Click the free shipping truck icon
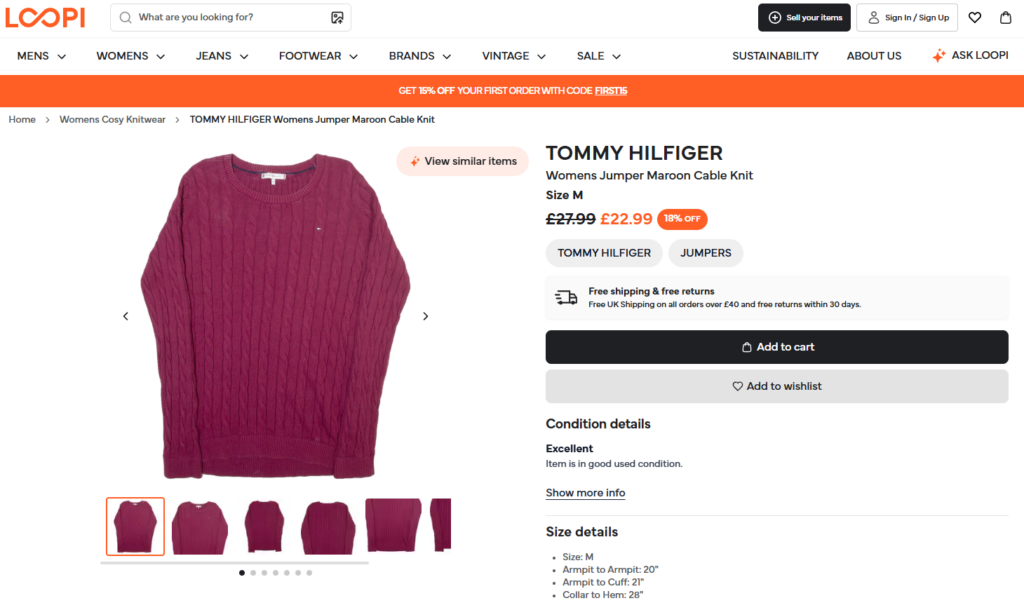The height and width of the screenshot is (610, 1024). tap(566, 296)
